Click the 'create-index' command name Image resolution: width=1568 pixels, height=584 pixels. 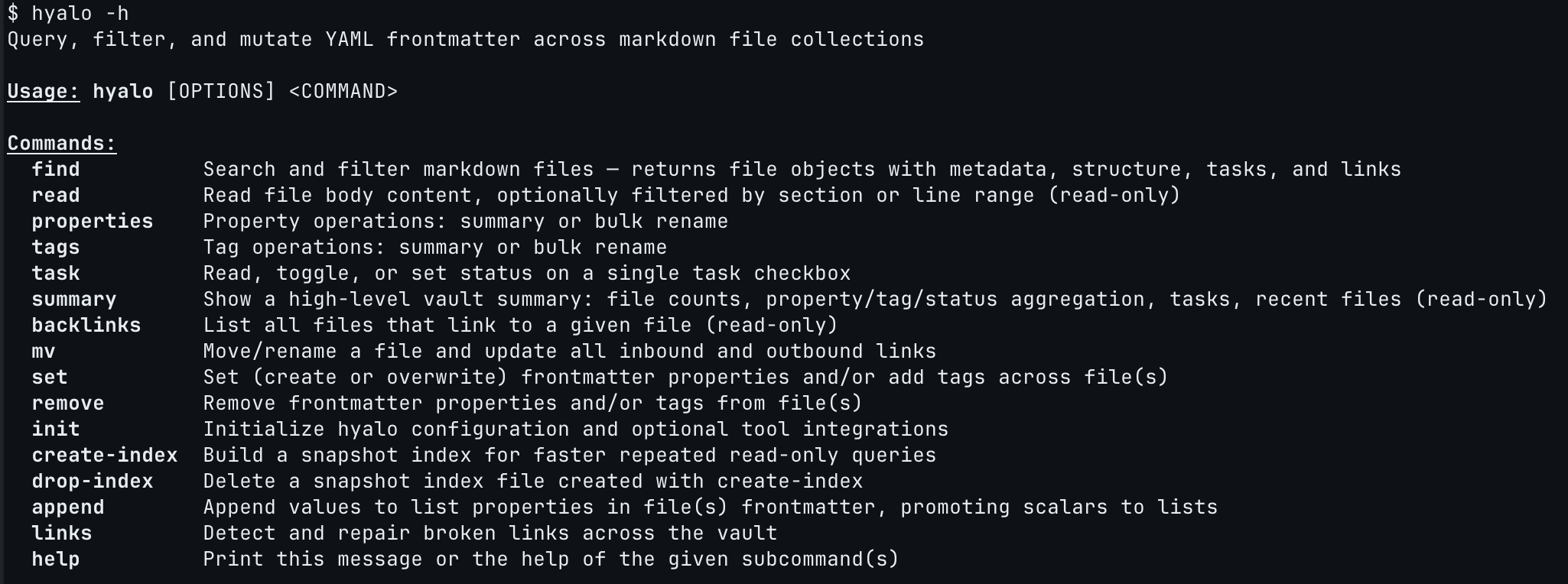[x=105, y=456]
